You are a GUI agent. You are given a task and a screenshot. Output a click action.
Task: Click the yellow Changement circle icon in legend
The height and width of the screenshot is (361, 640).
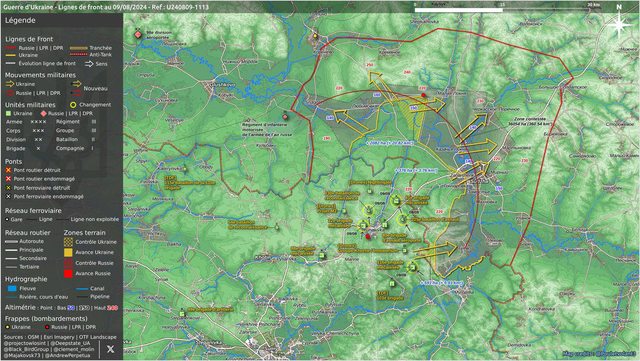[73, 105]
